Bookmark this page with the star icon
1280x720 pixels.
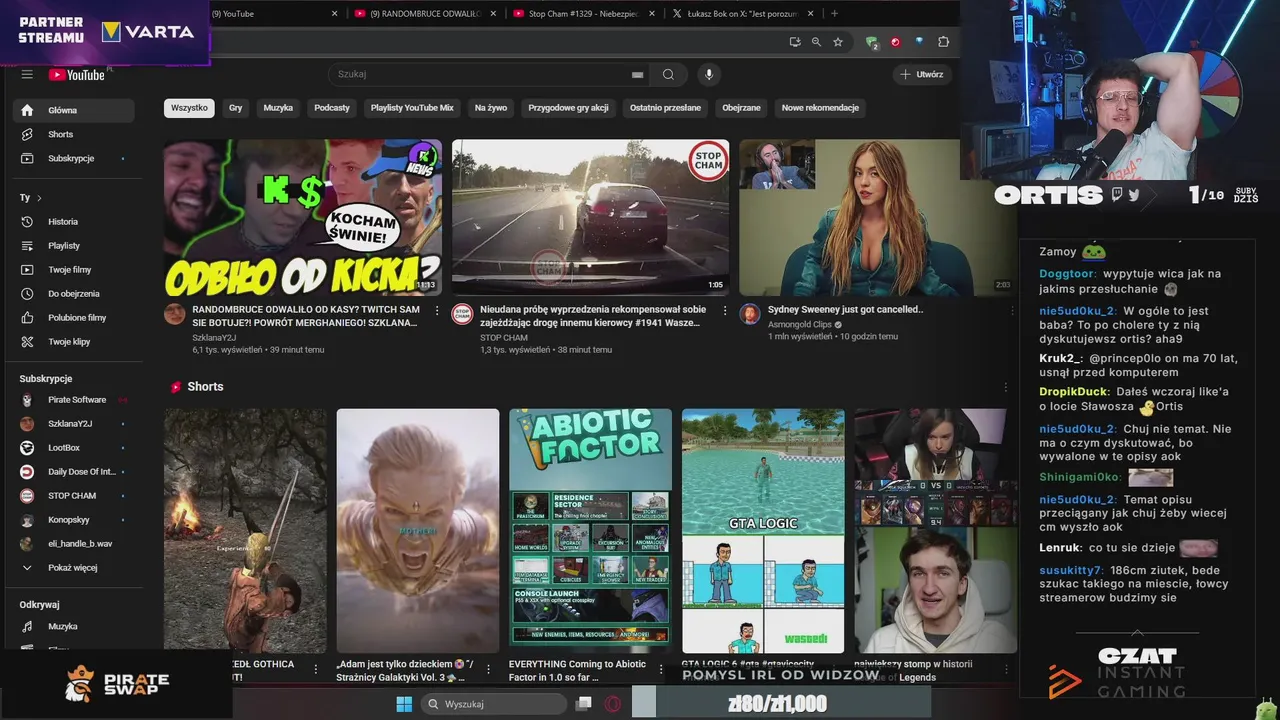[x=838, y=42]
